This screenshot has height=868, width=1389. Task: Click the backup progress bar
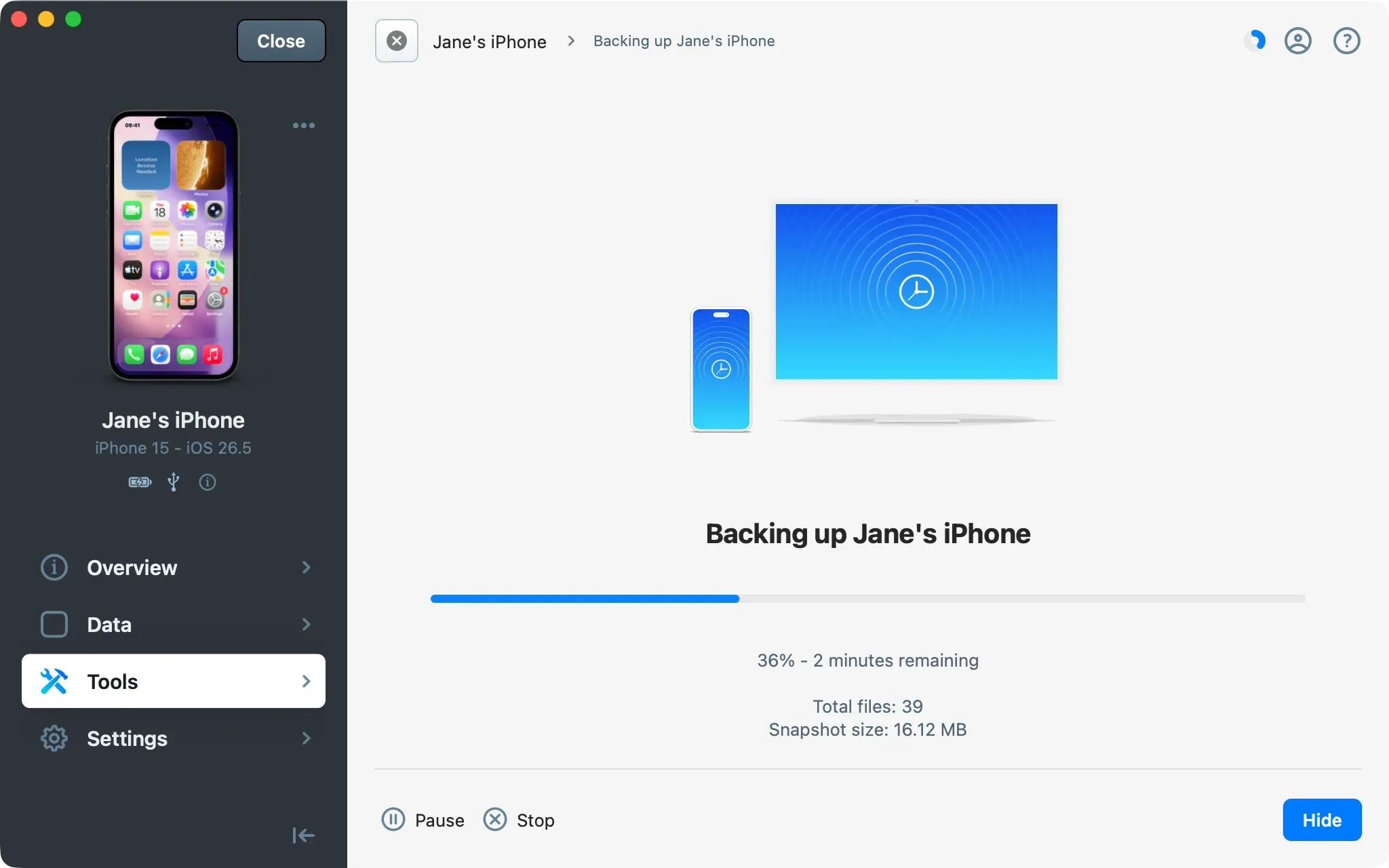[x=868, y=599]
